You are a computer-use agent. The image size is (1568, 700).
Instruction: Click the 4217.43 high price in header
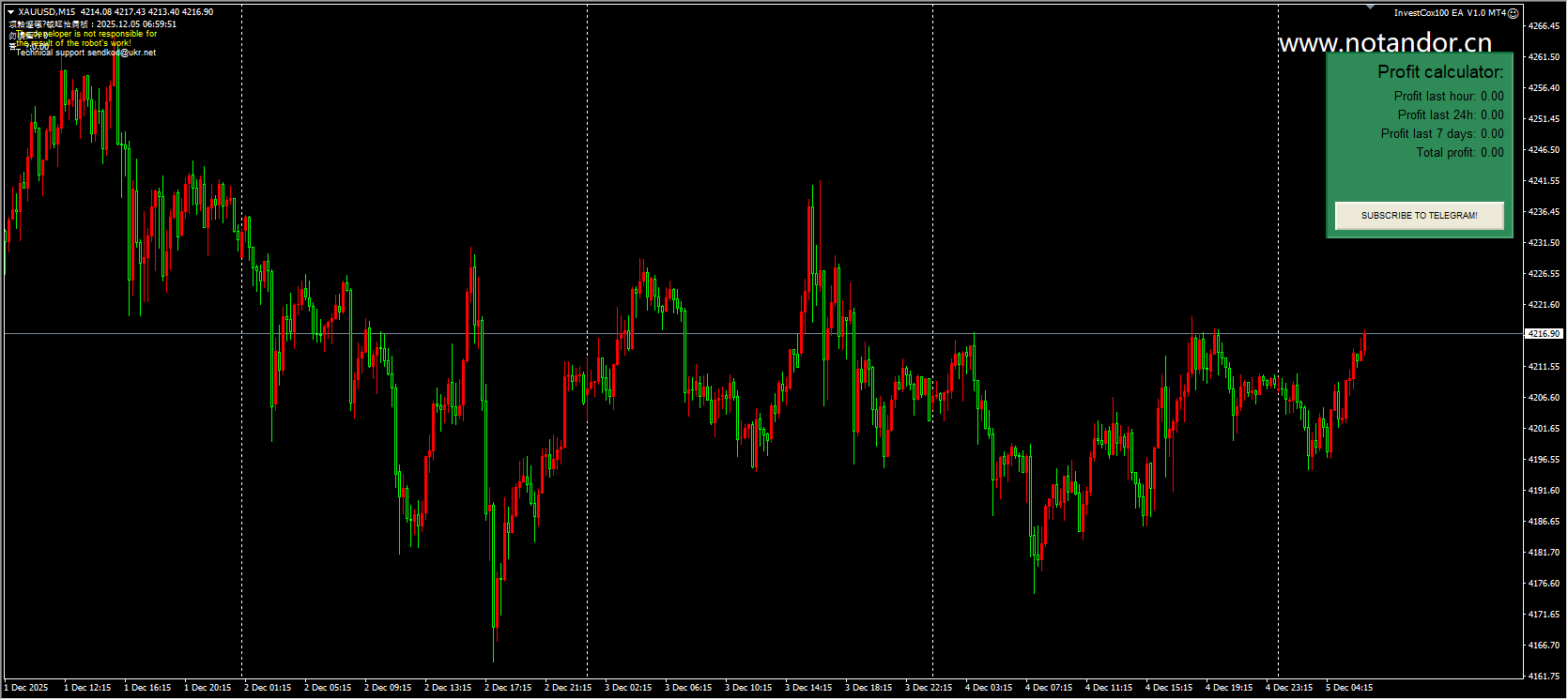(x=130, y=12)
